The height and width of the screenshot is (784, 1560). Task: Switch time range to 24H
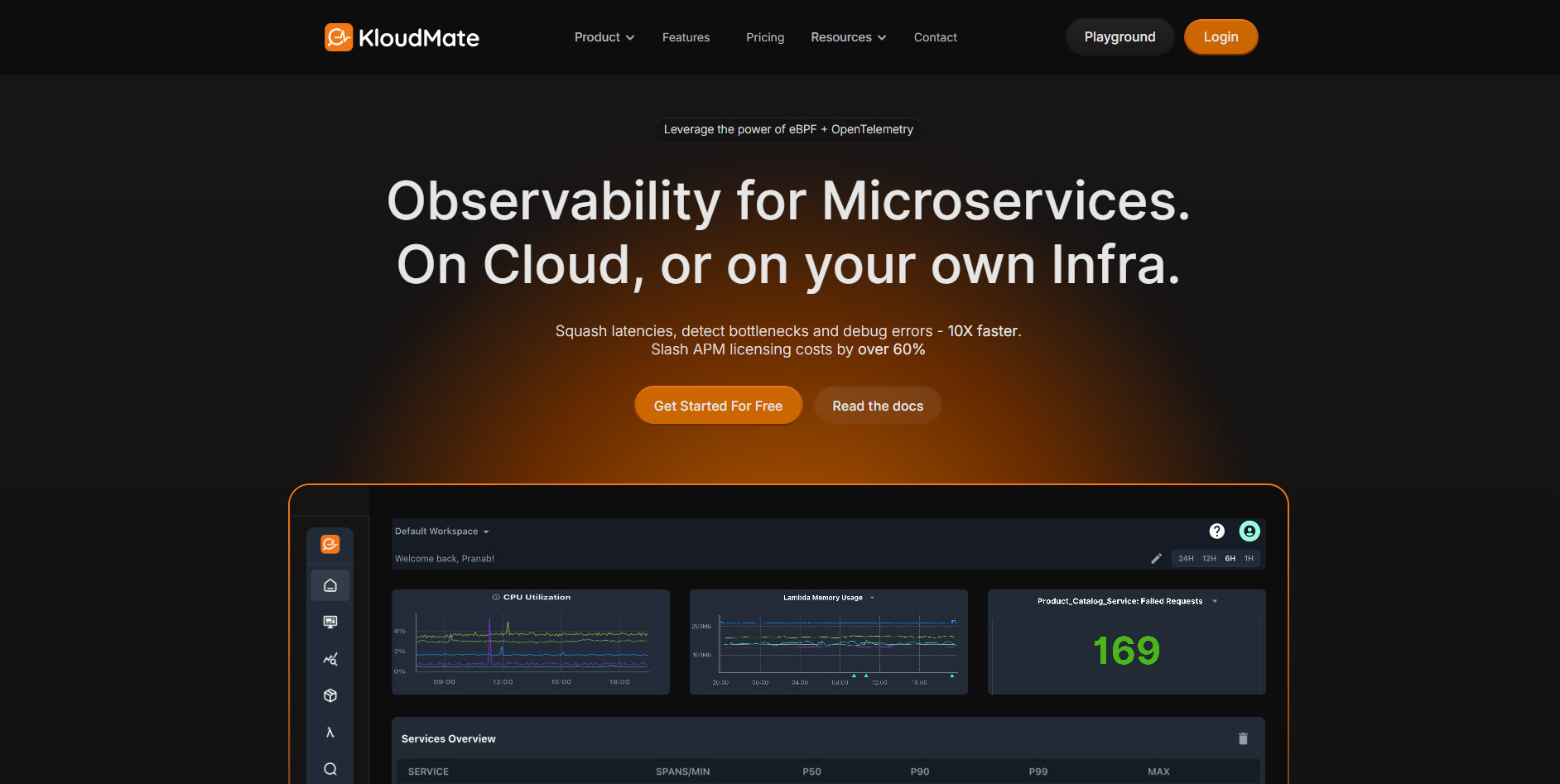pos(1186,559)
